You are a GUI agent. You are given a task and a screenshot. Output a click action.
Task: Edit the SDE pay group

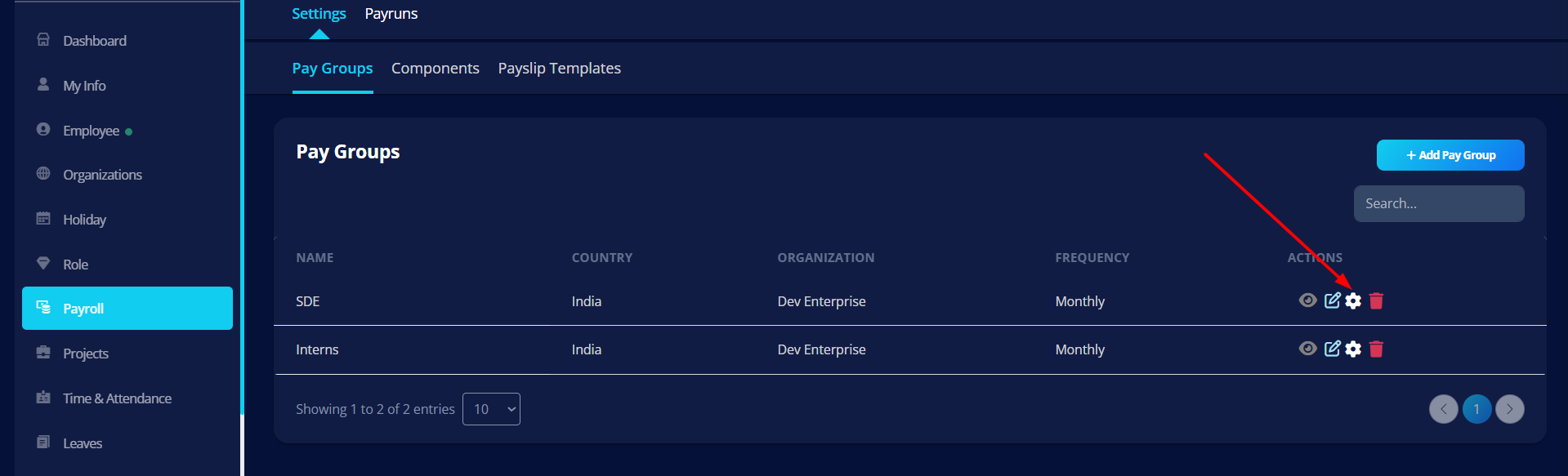[x=1332, y=300]
